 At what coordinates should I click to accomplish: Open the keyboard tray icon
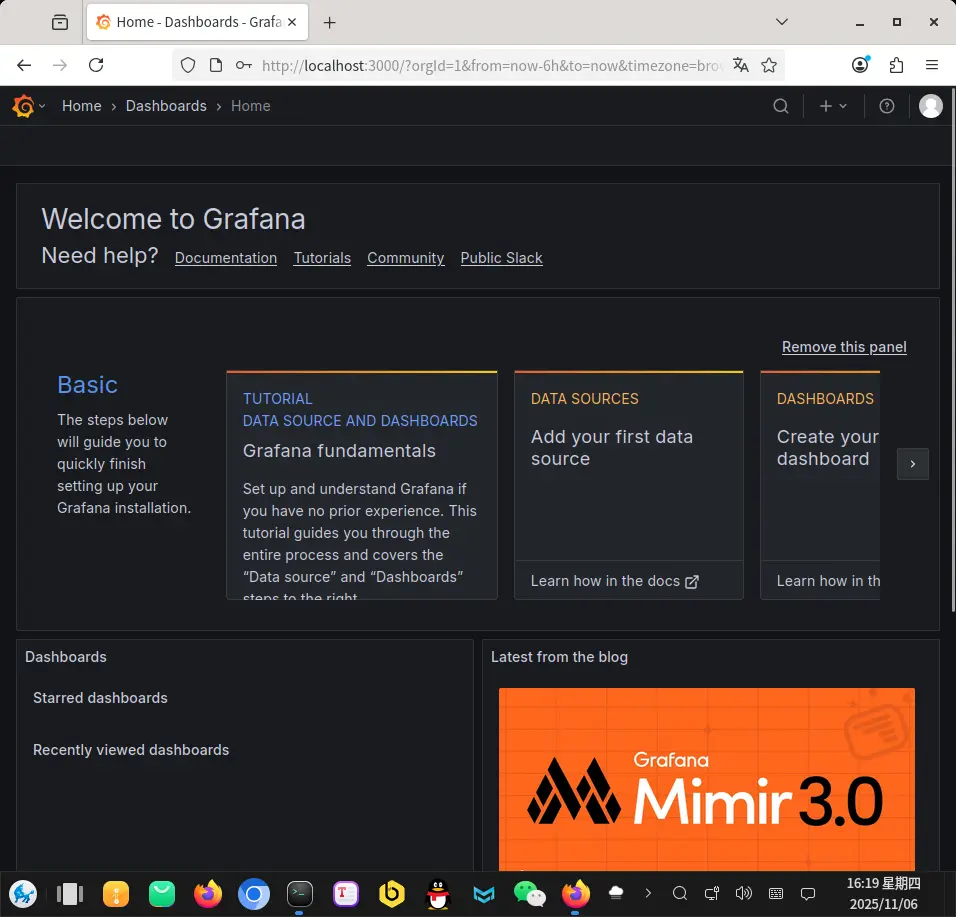pyautogui.click(x=776, y=893)
